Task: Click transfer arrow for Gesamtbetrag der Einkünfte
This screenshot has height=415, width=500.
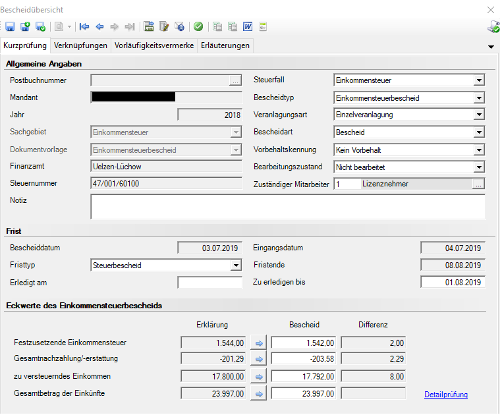Action: 259,394
